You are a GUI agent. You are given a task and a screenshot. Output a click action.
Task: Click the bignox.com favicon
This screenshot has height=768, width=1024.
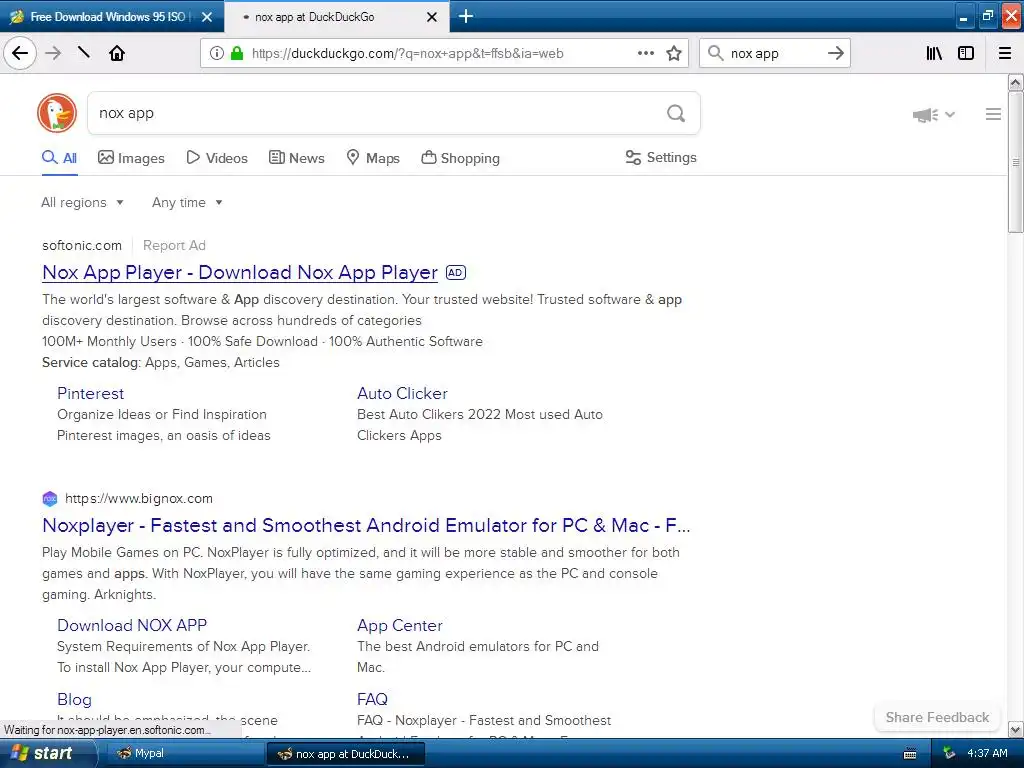pyautogui.click(x=50, y=499)
